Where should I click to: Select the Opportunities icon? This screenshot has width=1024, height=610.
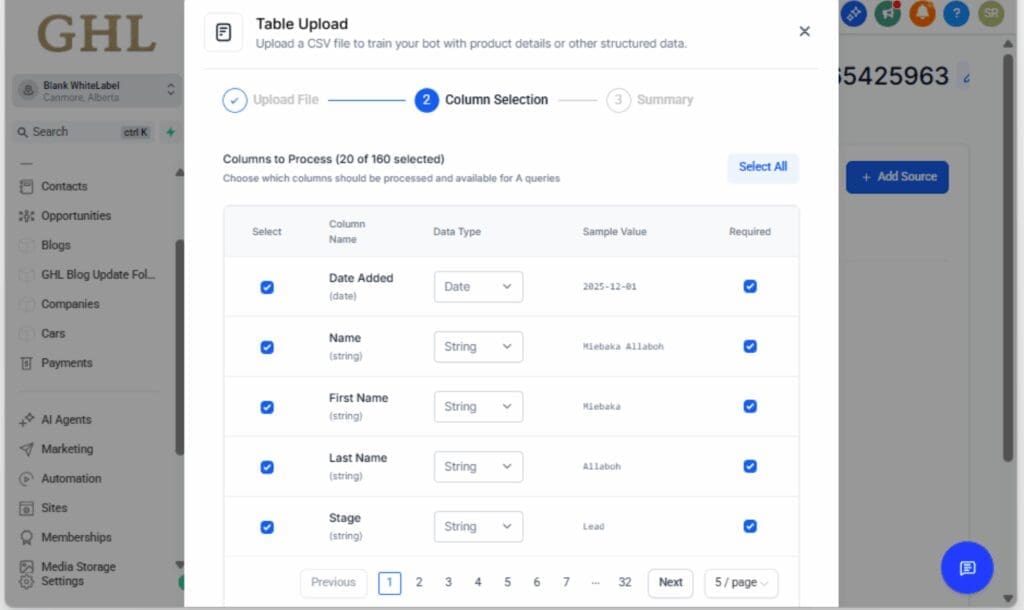click(x=25, y=215)
